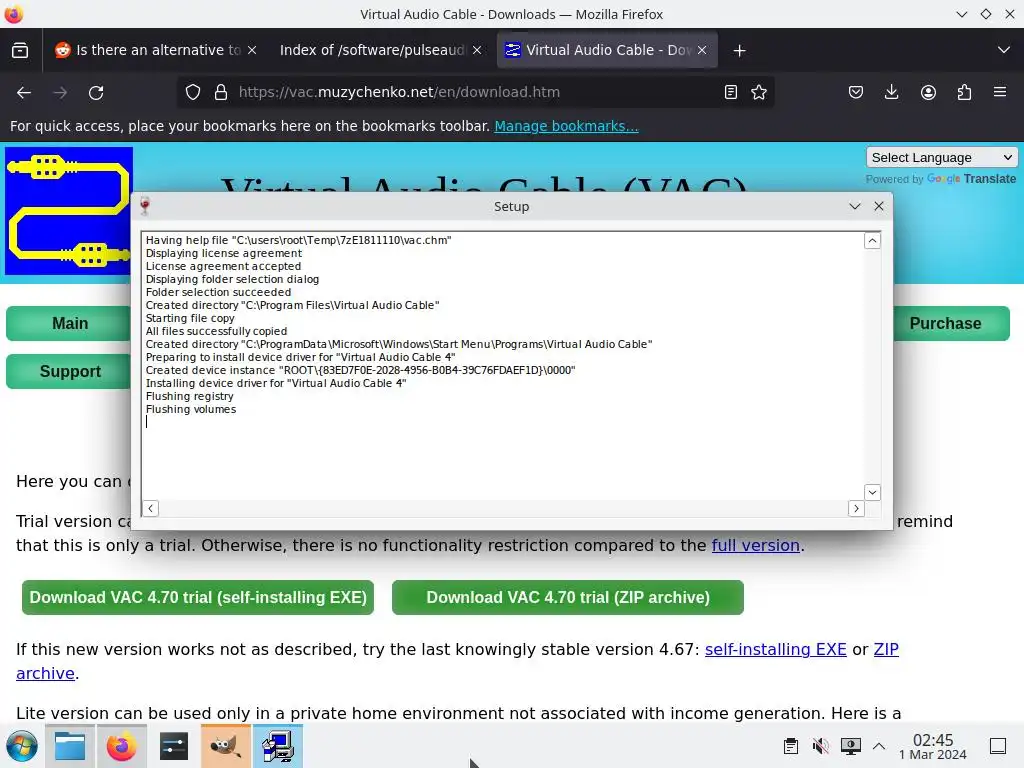Screen dimensions: 1024x768
Task: Click the Setup installer taskbar icon
Action: tap(278, 746)
